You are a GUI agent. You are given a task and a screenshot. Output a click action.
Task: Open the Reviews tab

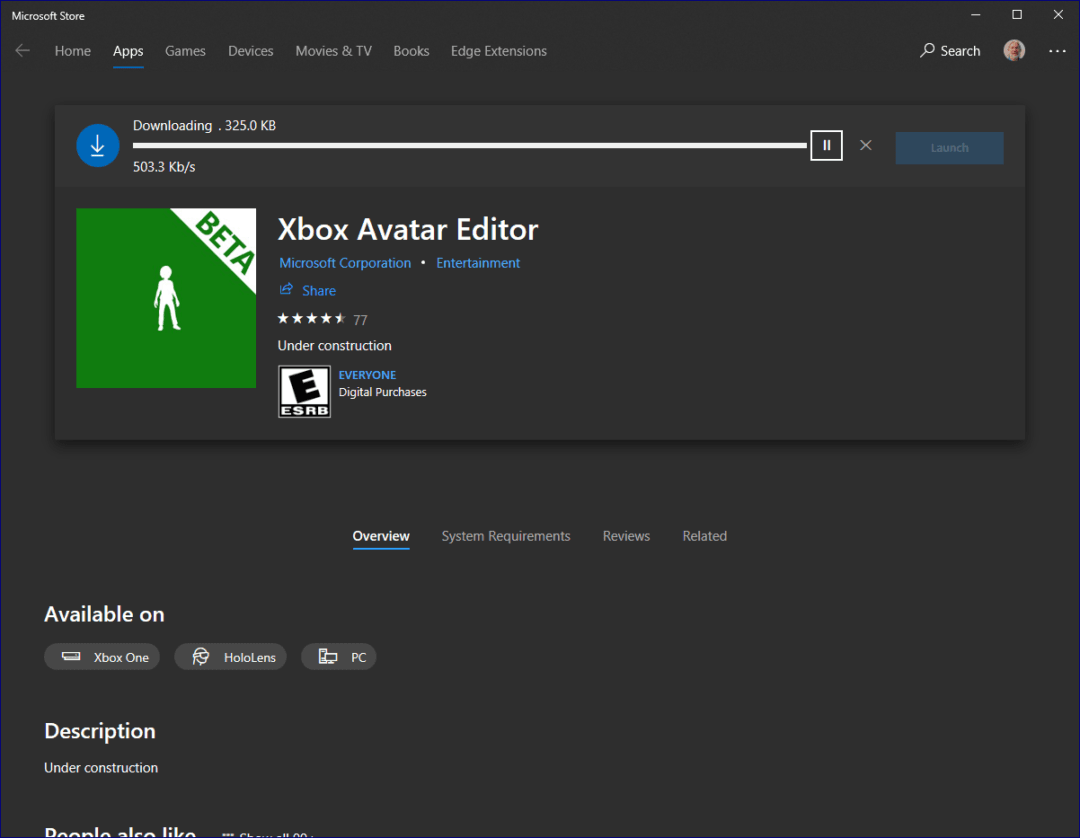(x=626, y=536)
